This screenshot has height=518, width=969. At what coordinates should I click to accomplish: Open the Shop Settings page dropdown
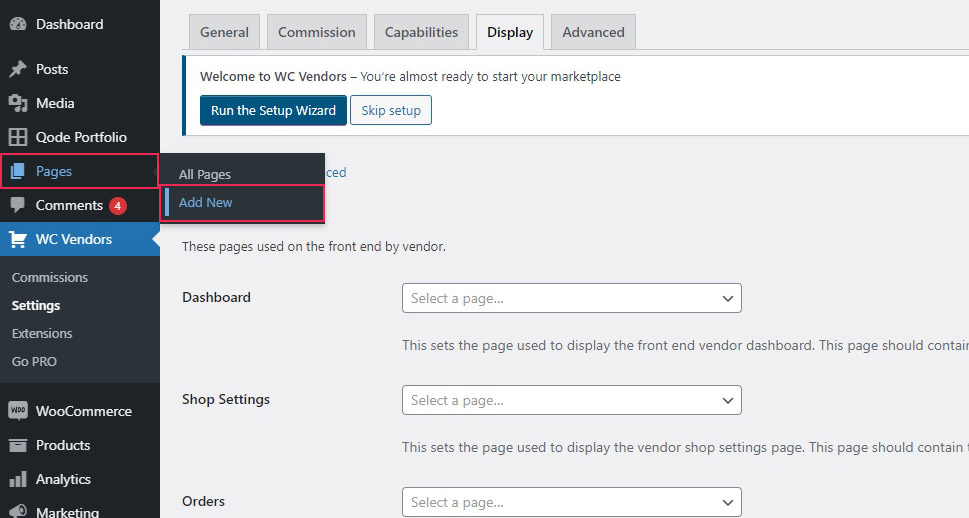572,400
